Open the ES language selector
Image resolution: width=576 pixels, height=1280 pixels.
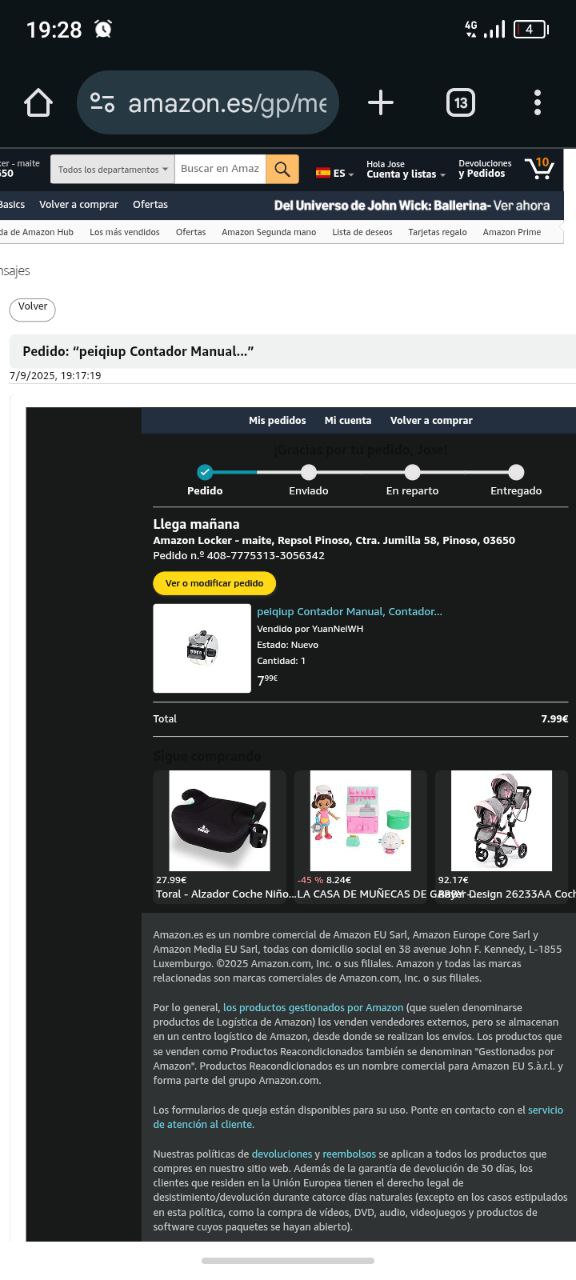pyautogui.click(x=335, y=173)
